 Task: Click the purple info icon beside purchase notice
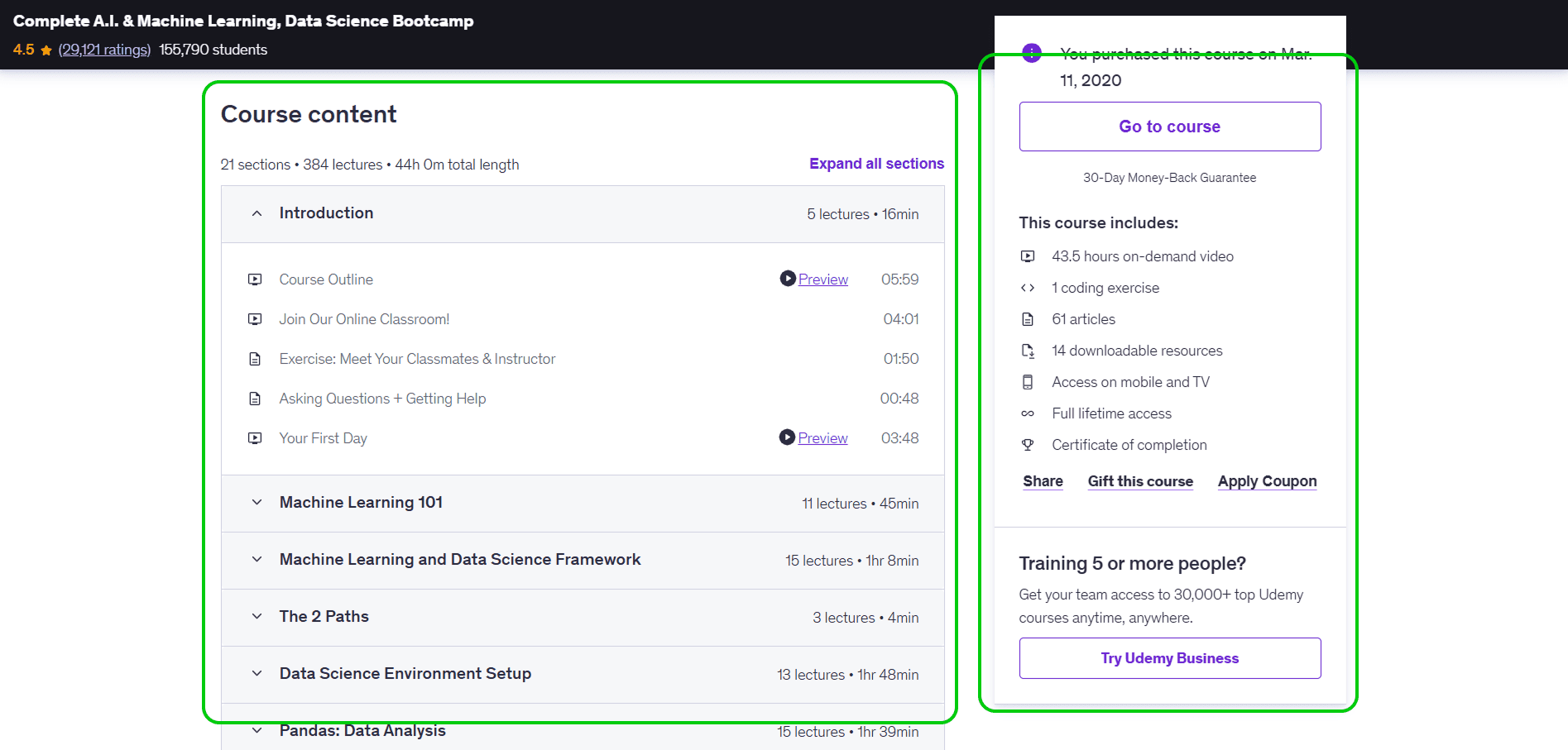tap(1032, 54)
